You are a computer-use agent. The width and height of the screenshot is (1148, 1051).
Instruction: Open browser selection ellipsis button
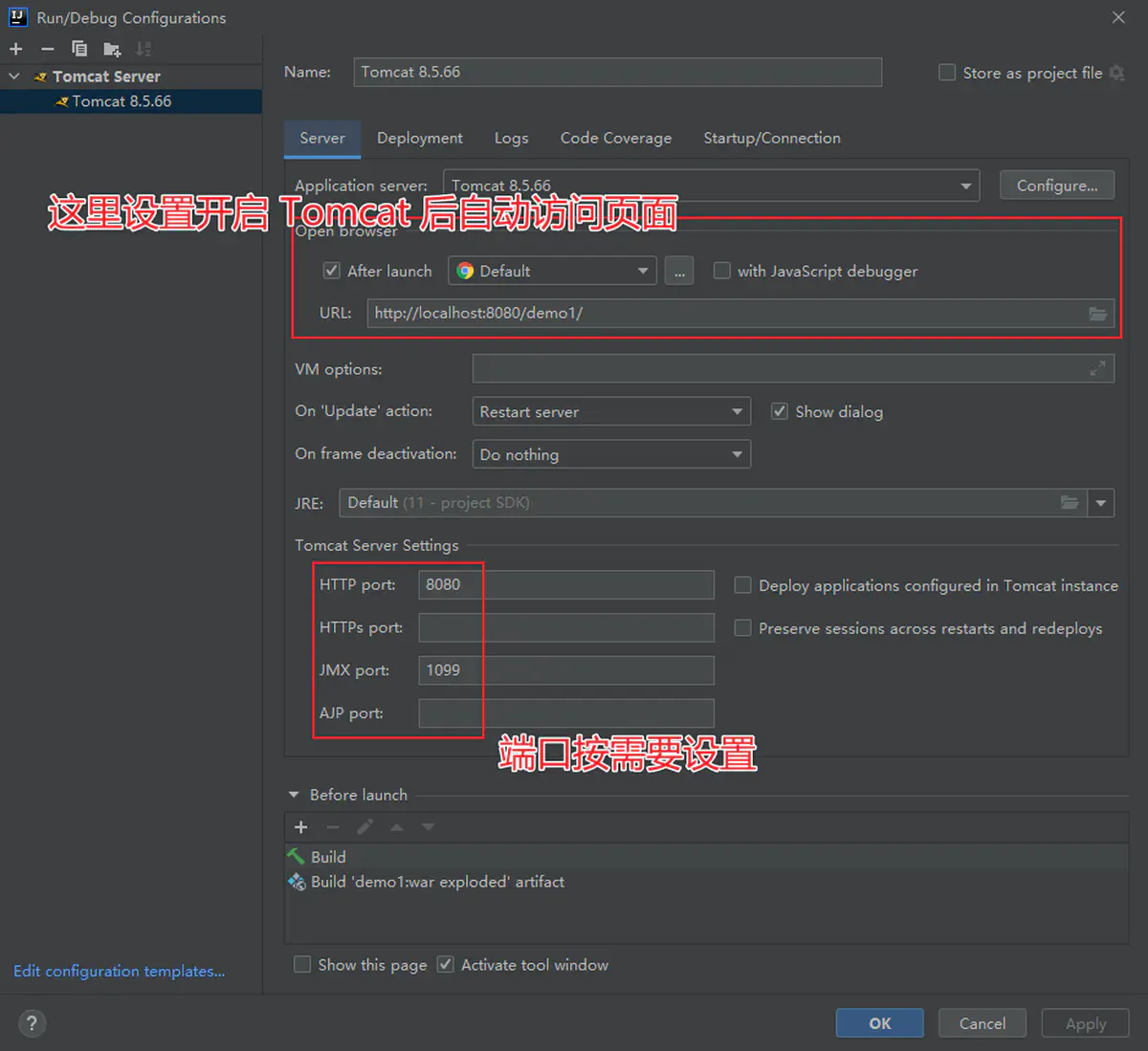[x=679, y=272]
